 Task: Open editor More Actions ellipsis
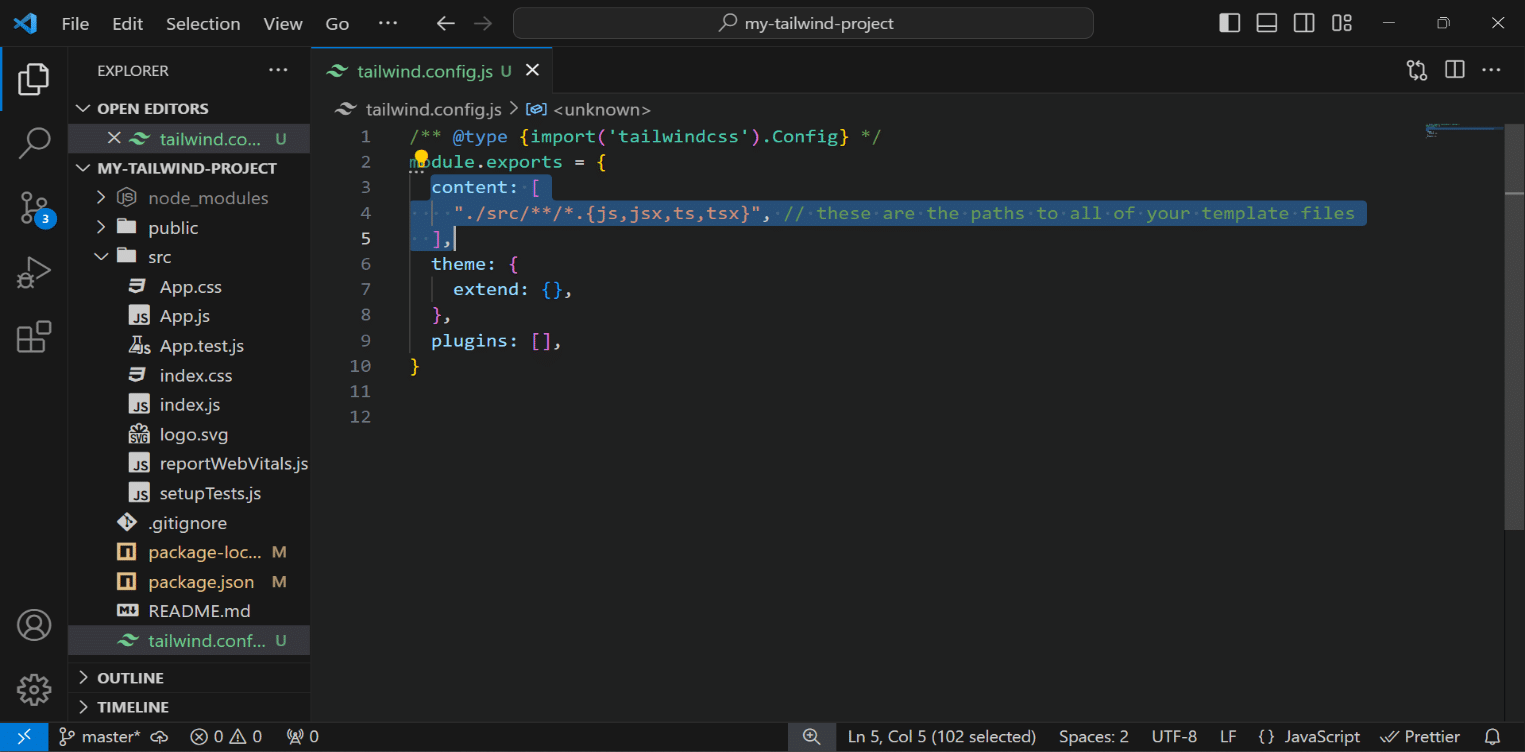point(1492,70)
